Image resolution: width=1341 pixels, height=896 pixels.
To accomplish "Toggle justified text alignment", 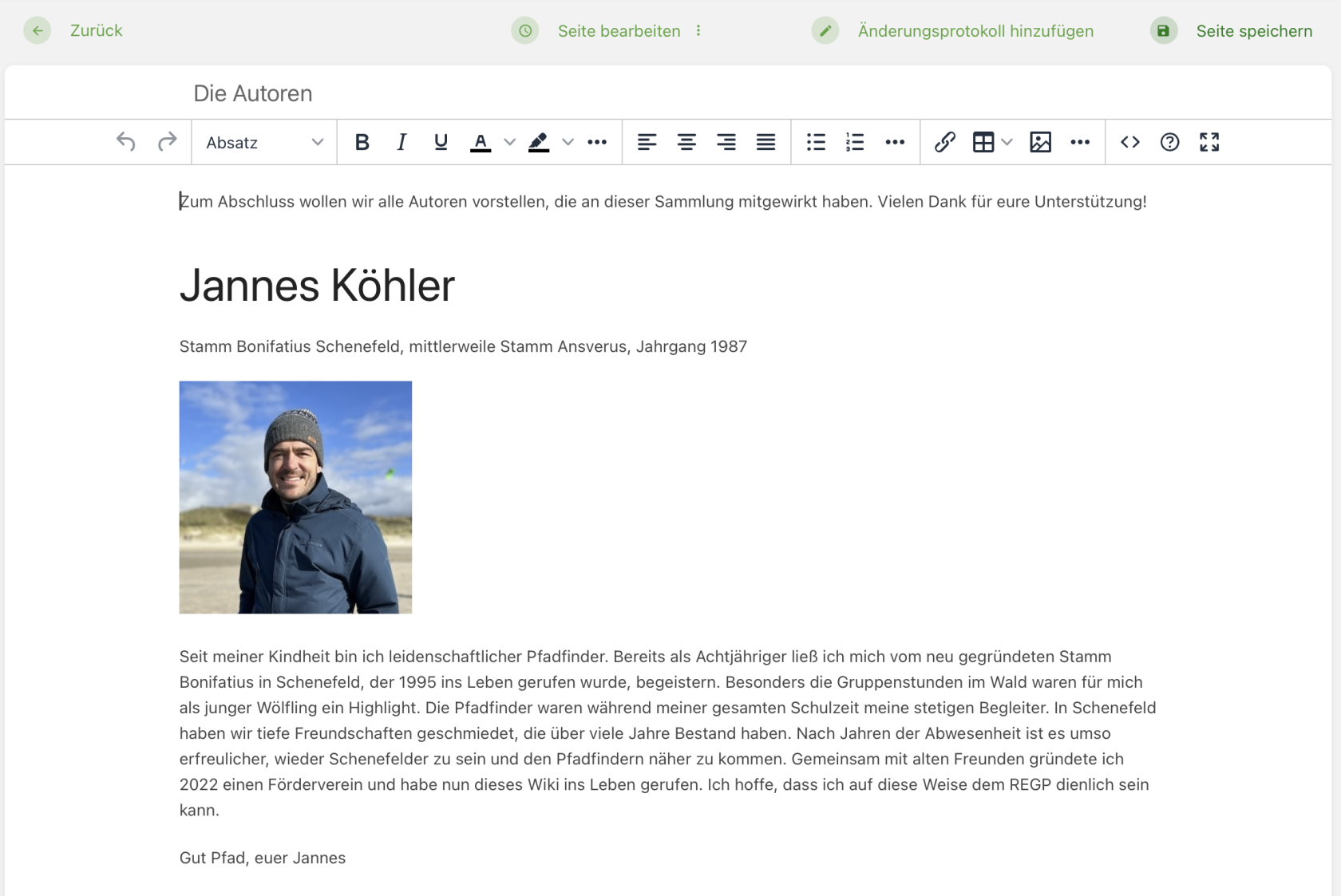I will (x=765, y=142).
